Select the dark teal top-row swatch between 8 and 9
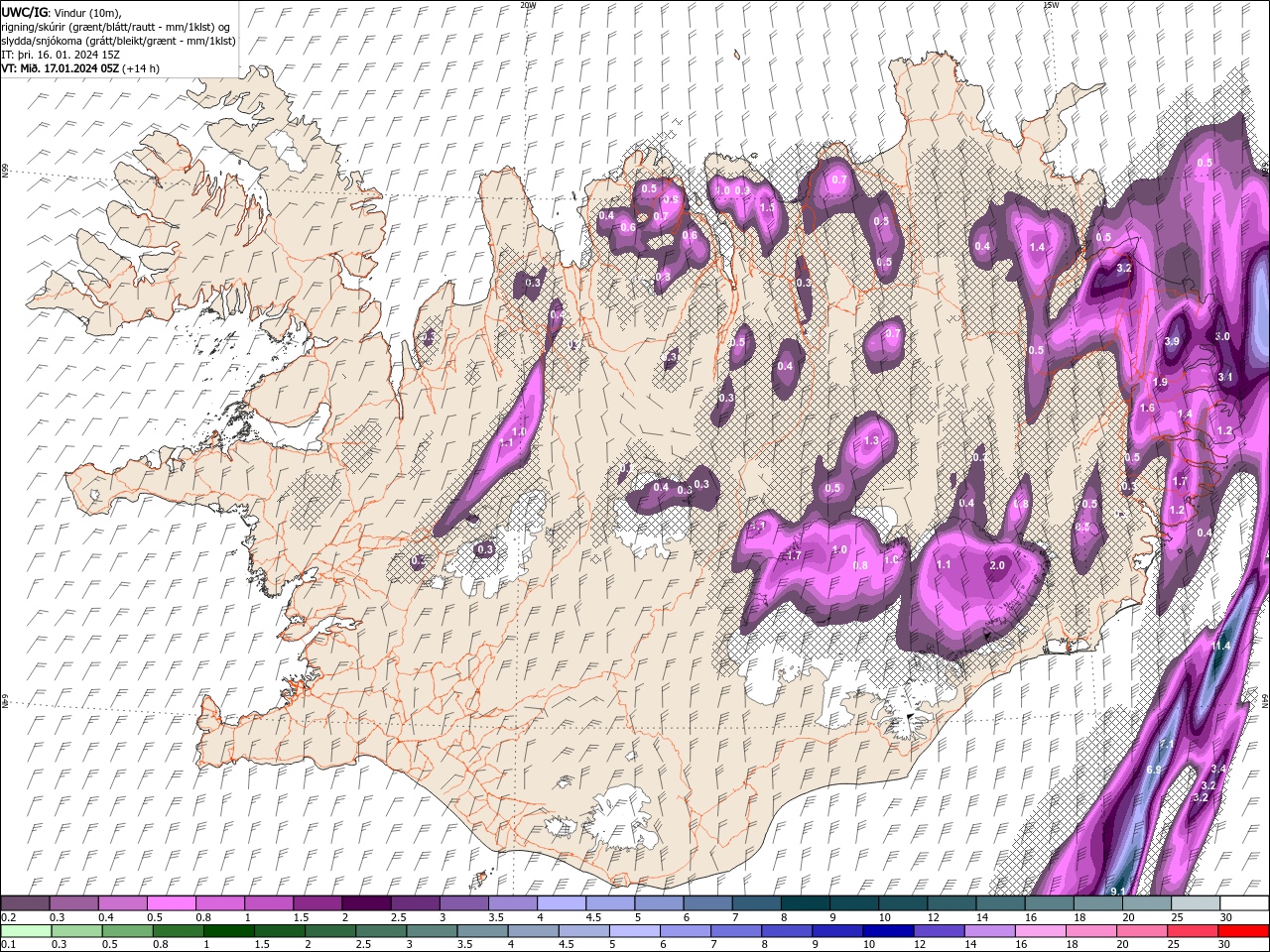 click(x=805, y=903)
